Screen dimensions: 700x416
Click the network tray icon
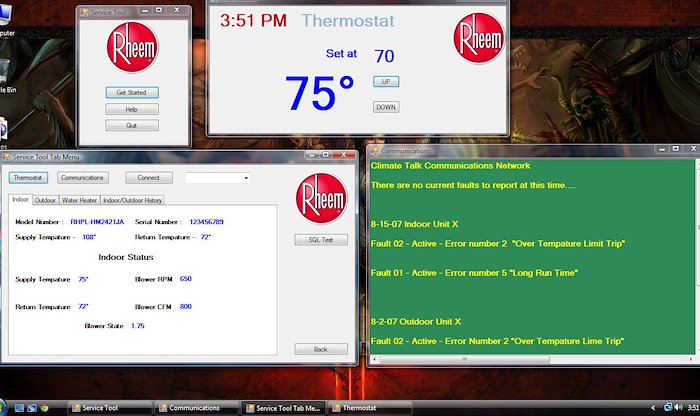668,407
